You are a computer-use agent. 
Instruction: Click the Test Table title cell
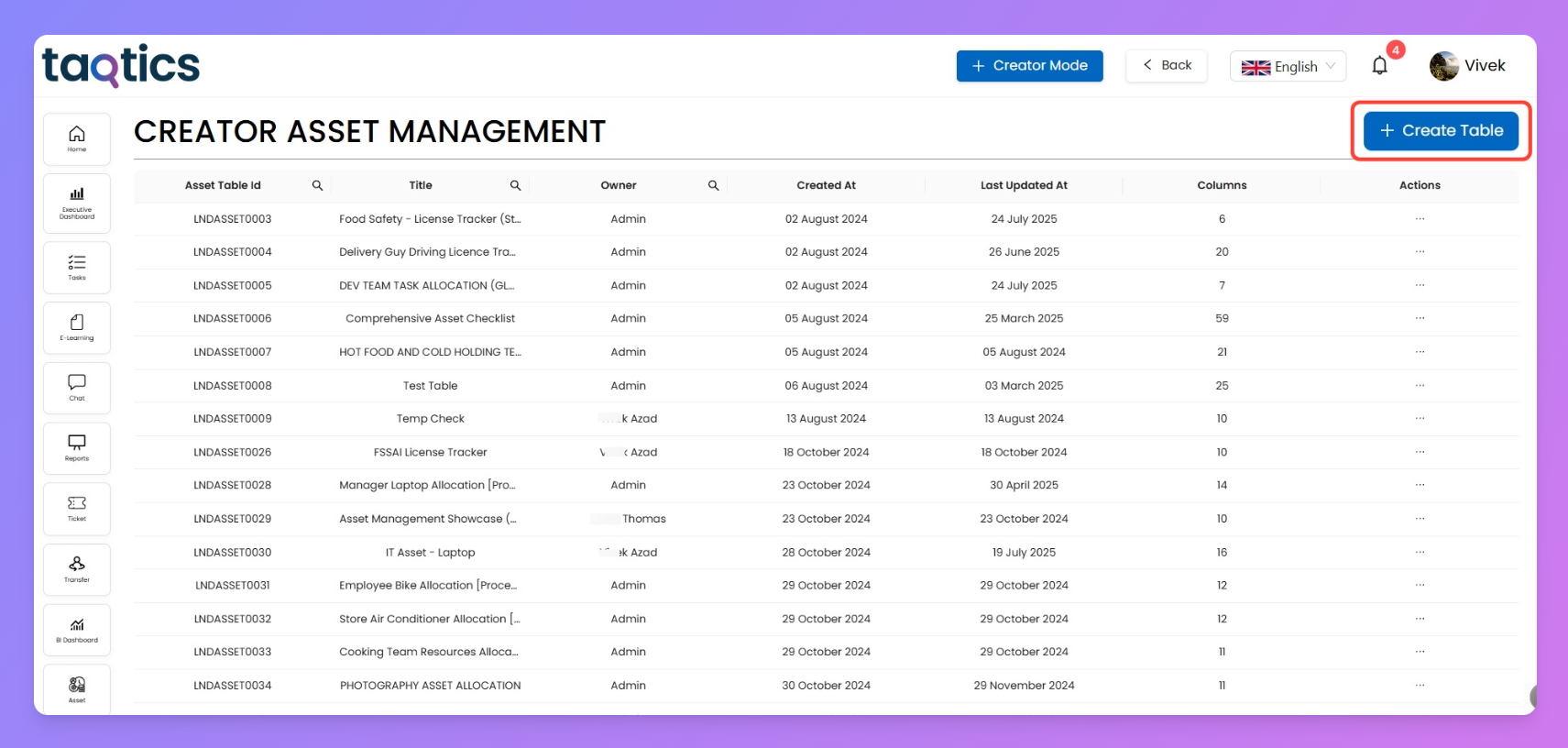pyautogui.click(x=430, y=386)
